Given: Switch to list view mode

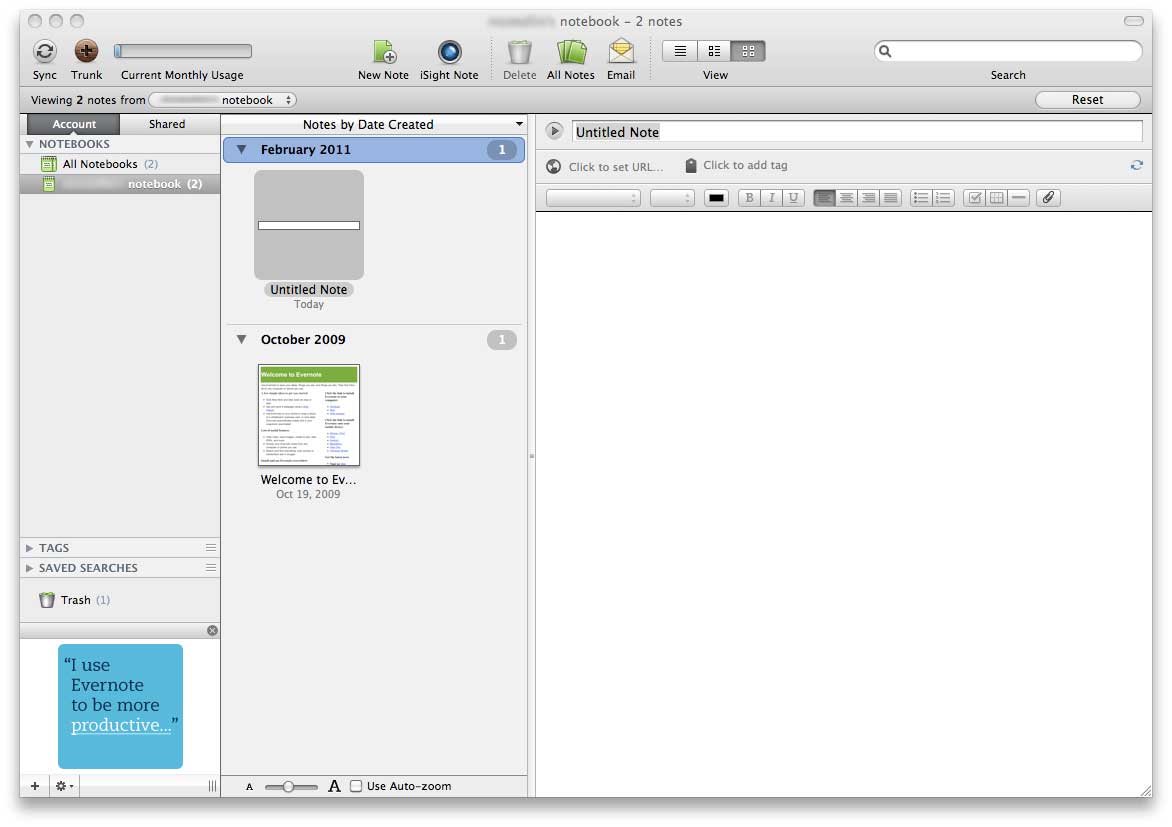Looking at the screenshot, I should tap(680, 51).
